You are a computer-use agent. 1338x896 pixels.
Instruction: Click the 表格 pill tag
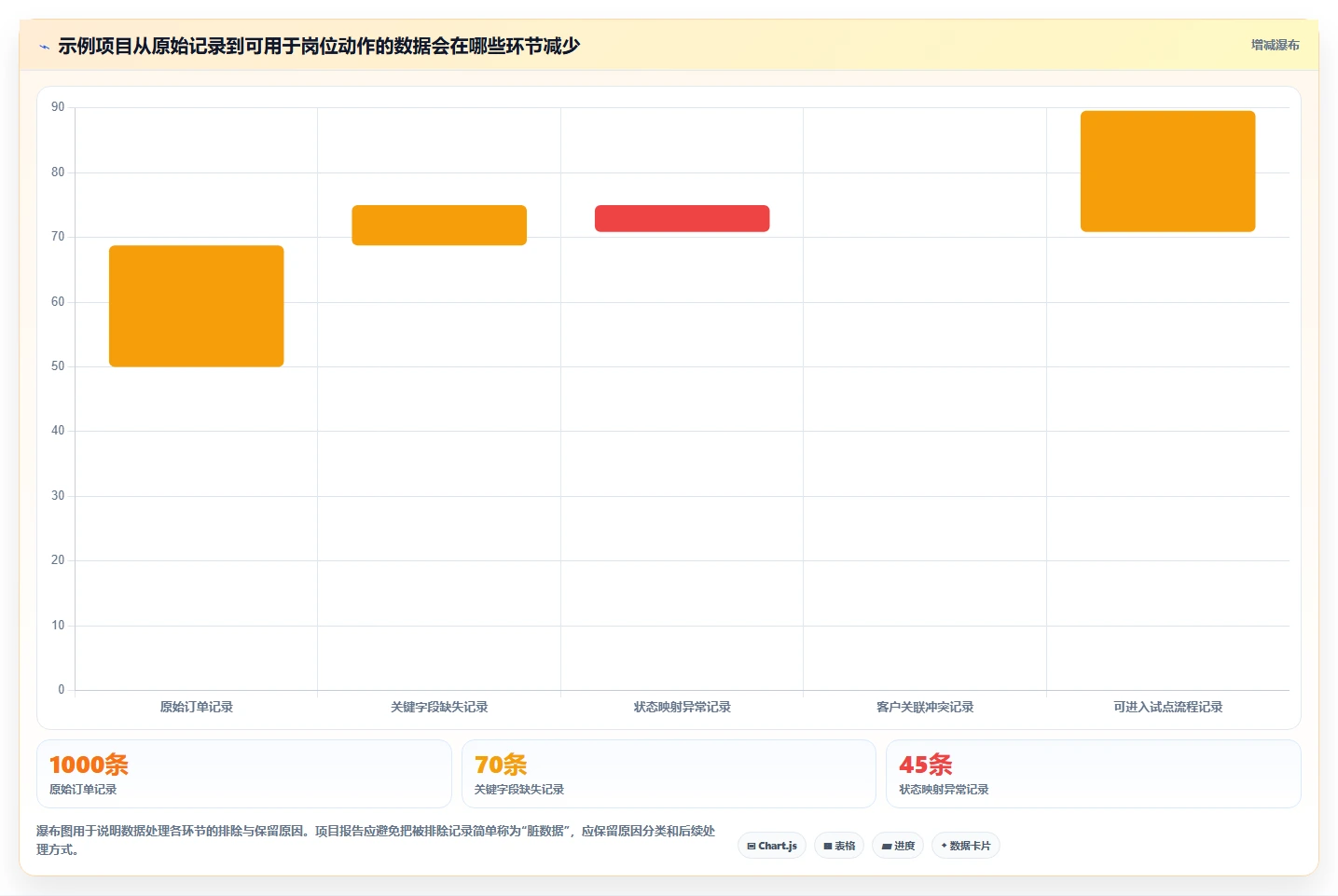839,846
